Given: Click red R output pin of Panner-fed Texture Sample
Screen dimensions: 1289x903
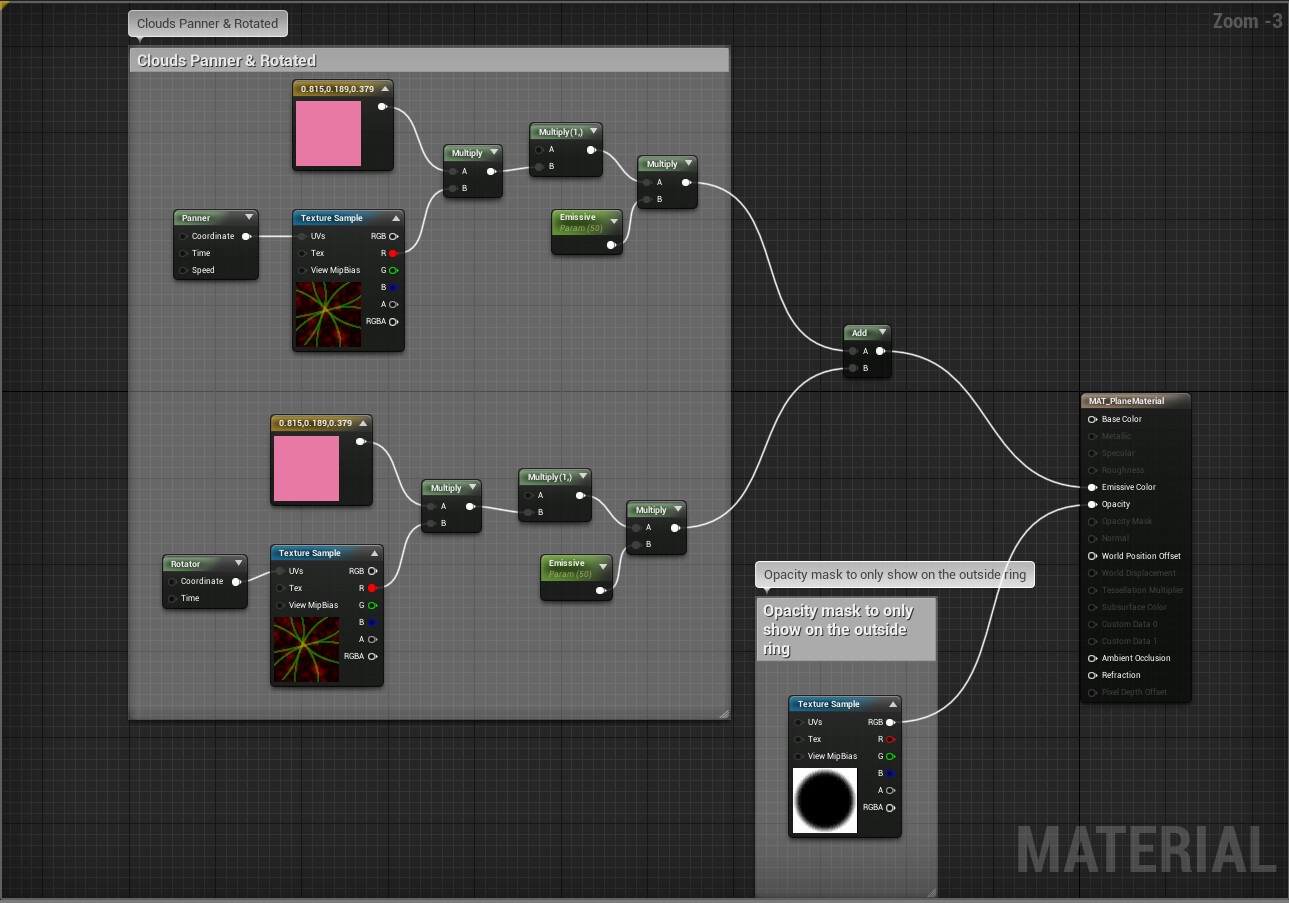Looking at the screenshot, I should (393, 253).
